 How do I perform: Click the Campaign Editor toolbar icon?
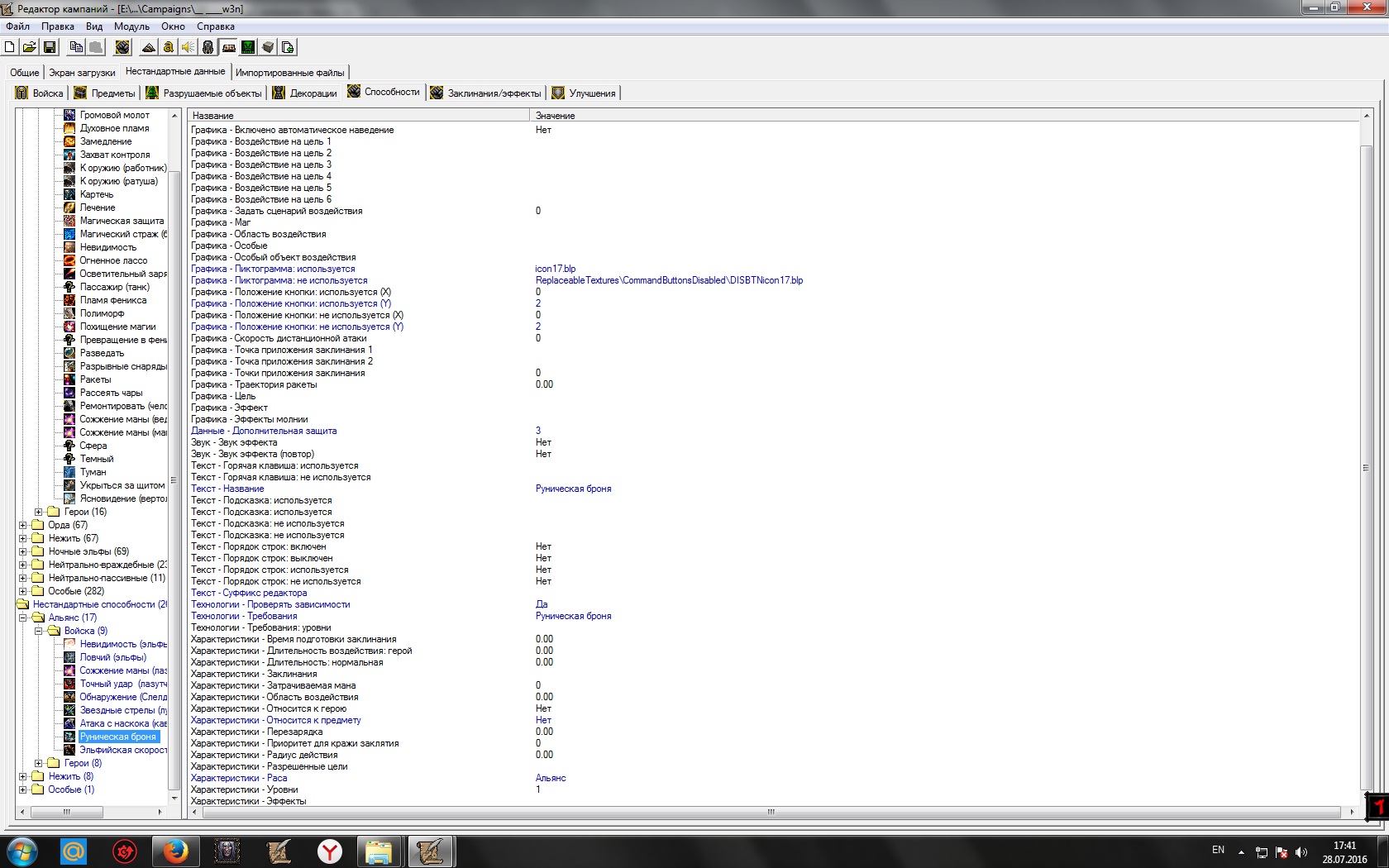click(x=229, y=47)
